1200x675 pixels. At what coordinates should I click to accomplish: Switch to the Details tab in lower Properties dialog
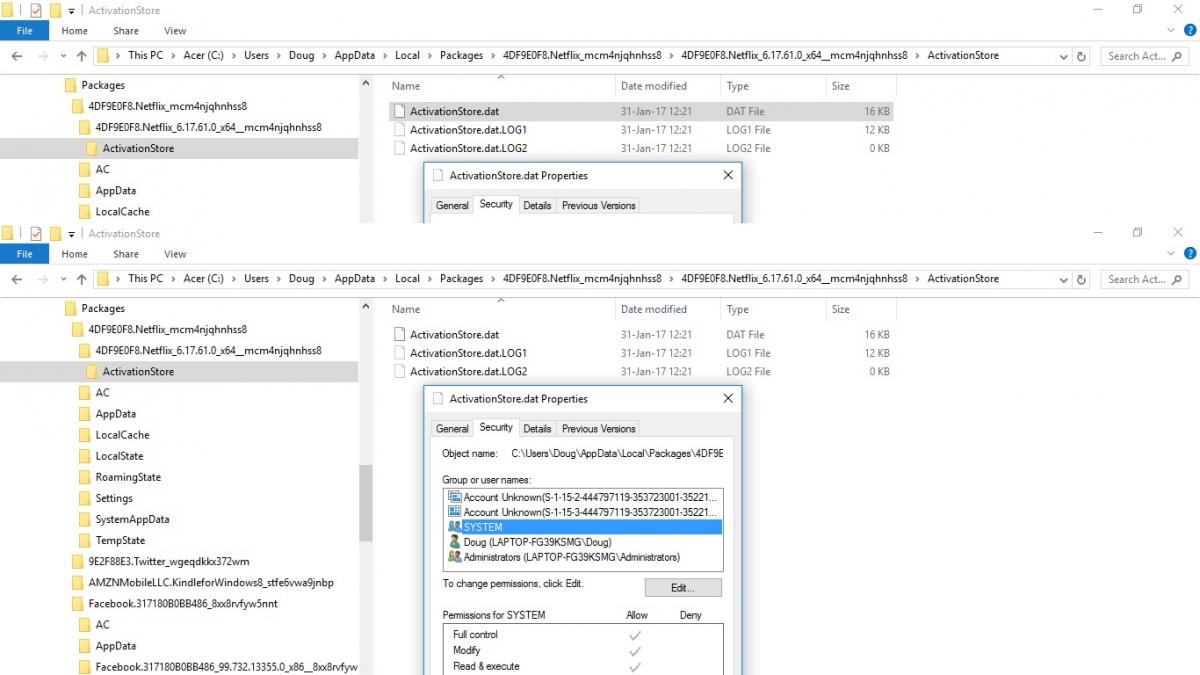(537, 428)
